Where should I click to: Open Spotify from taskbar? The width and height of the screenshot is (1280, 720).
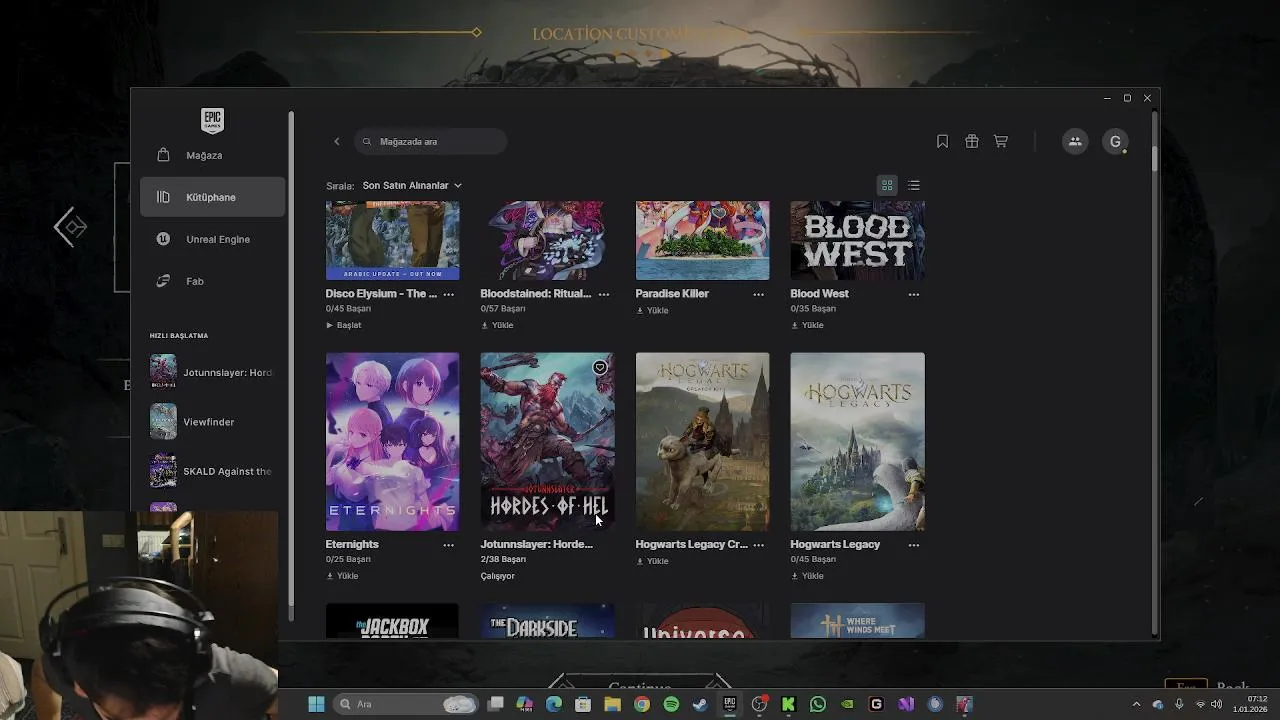tap(671, 704)
